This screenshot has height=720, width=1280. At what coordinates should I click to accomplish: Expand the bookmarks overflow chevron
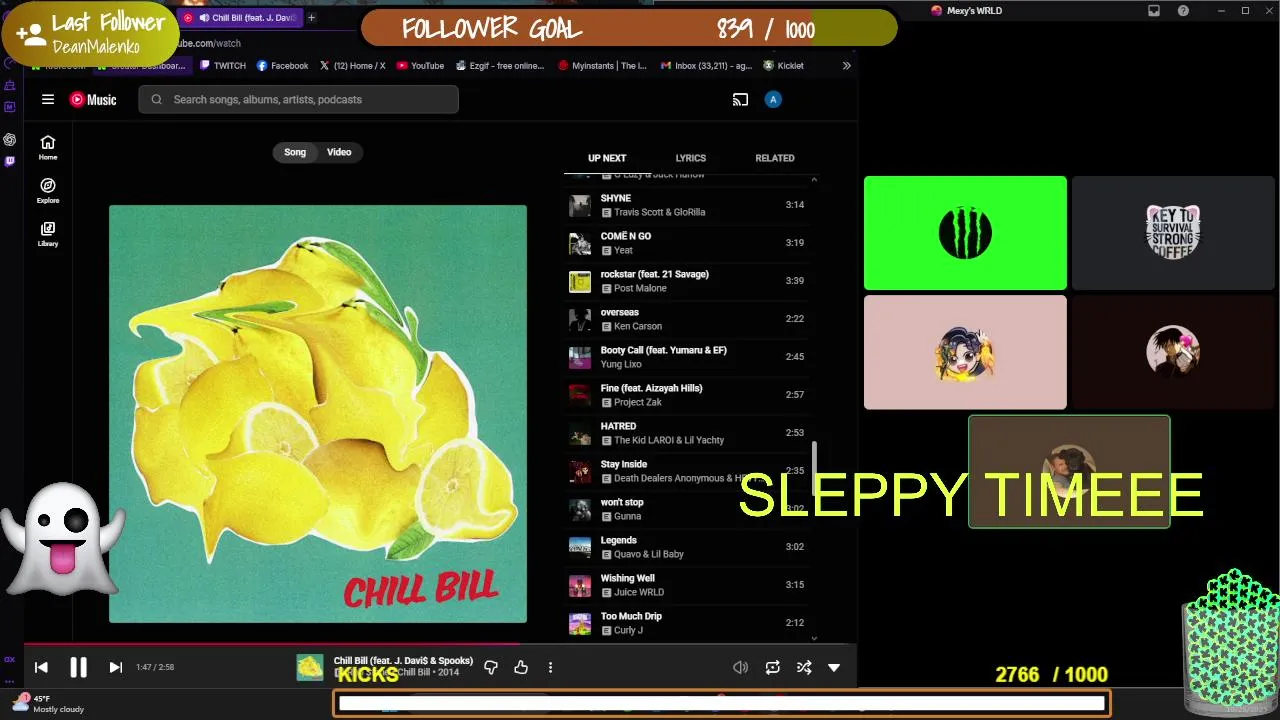[x=846, y=66]
